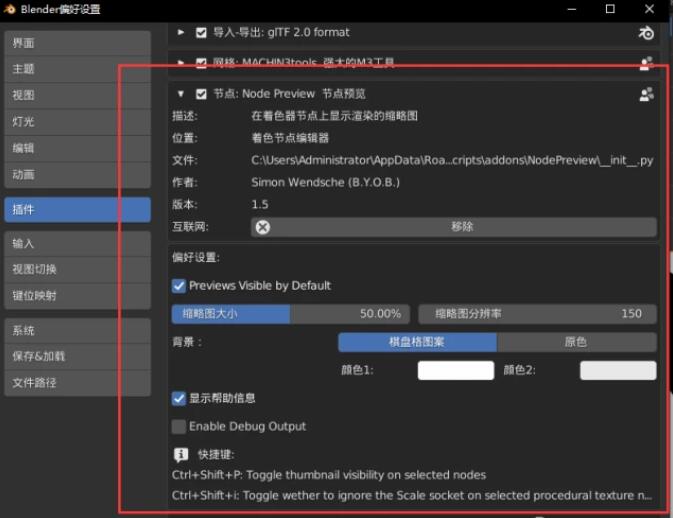Click the Blender logo icon beside glTF add-on
The width and height of the screenshot is (673, 518).
pyautogui.click(x=646, y=33)
